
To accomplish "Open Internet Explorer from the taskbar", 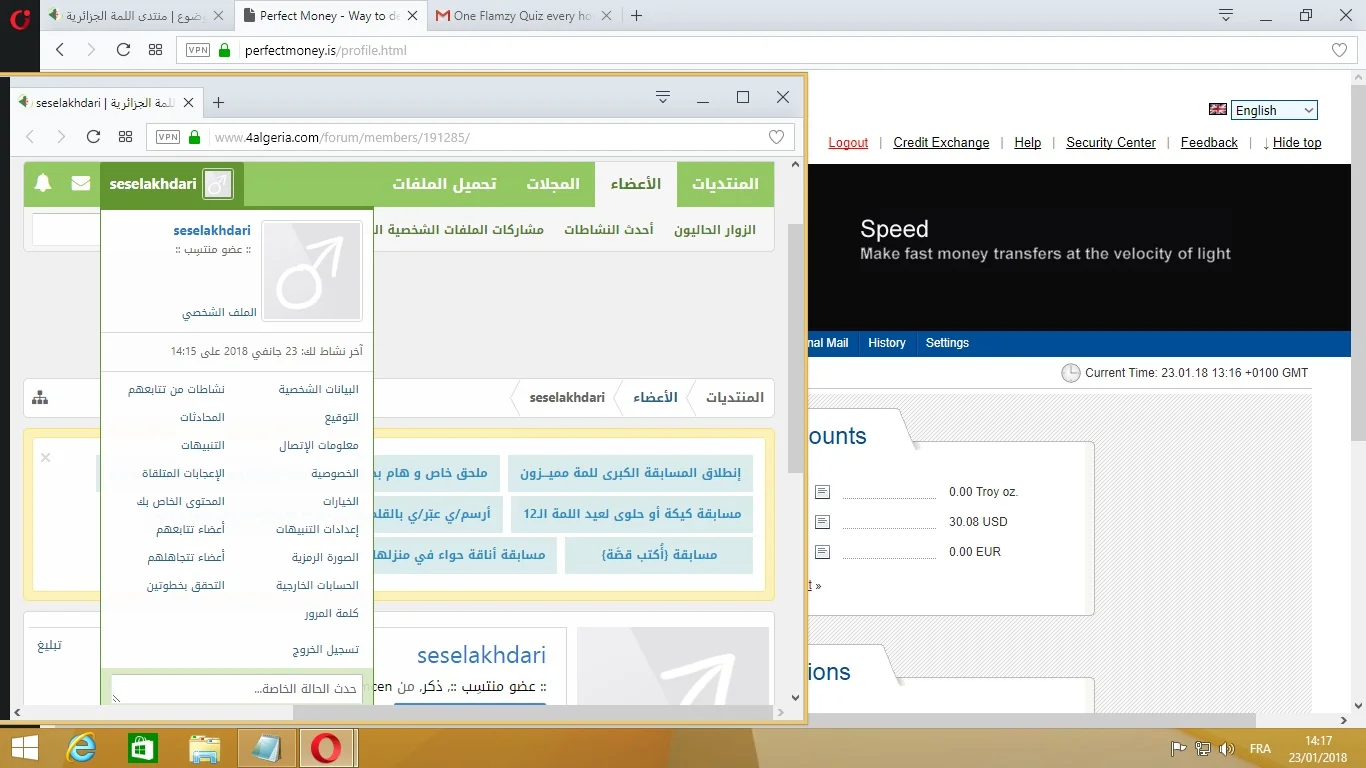I will 81,748.
